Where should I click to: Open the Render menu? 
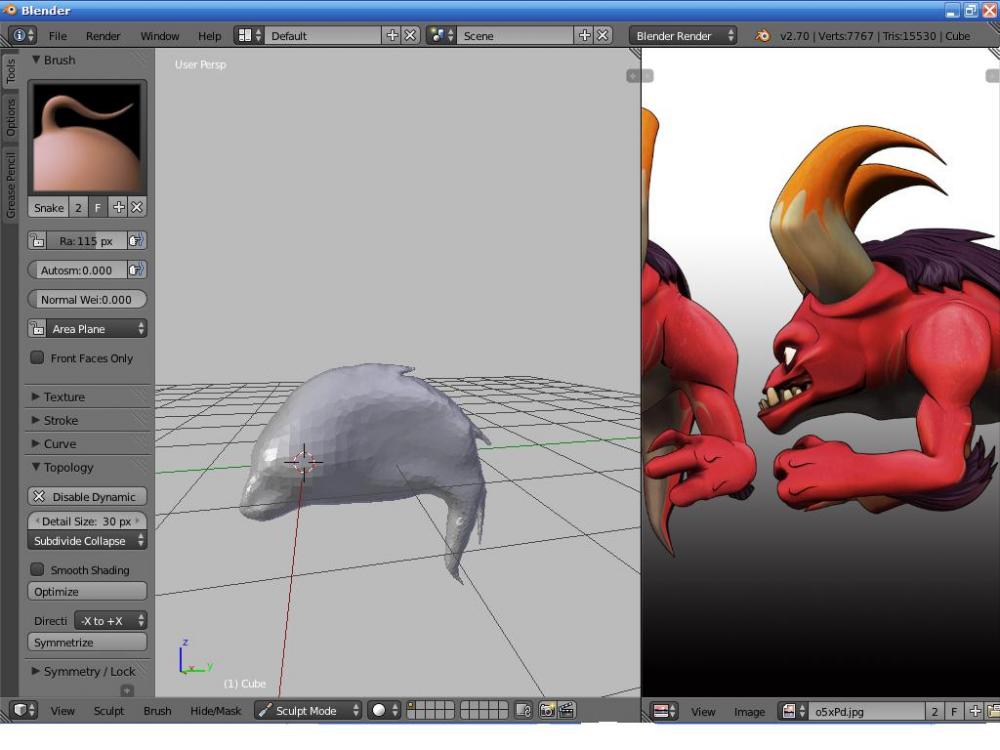point(103,36)
